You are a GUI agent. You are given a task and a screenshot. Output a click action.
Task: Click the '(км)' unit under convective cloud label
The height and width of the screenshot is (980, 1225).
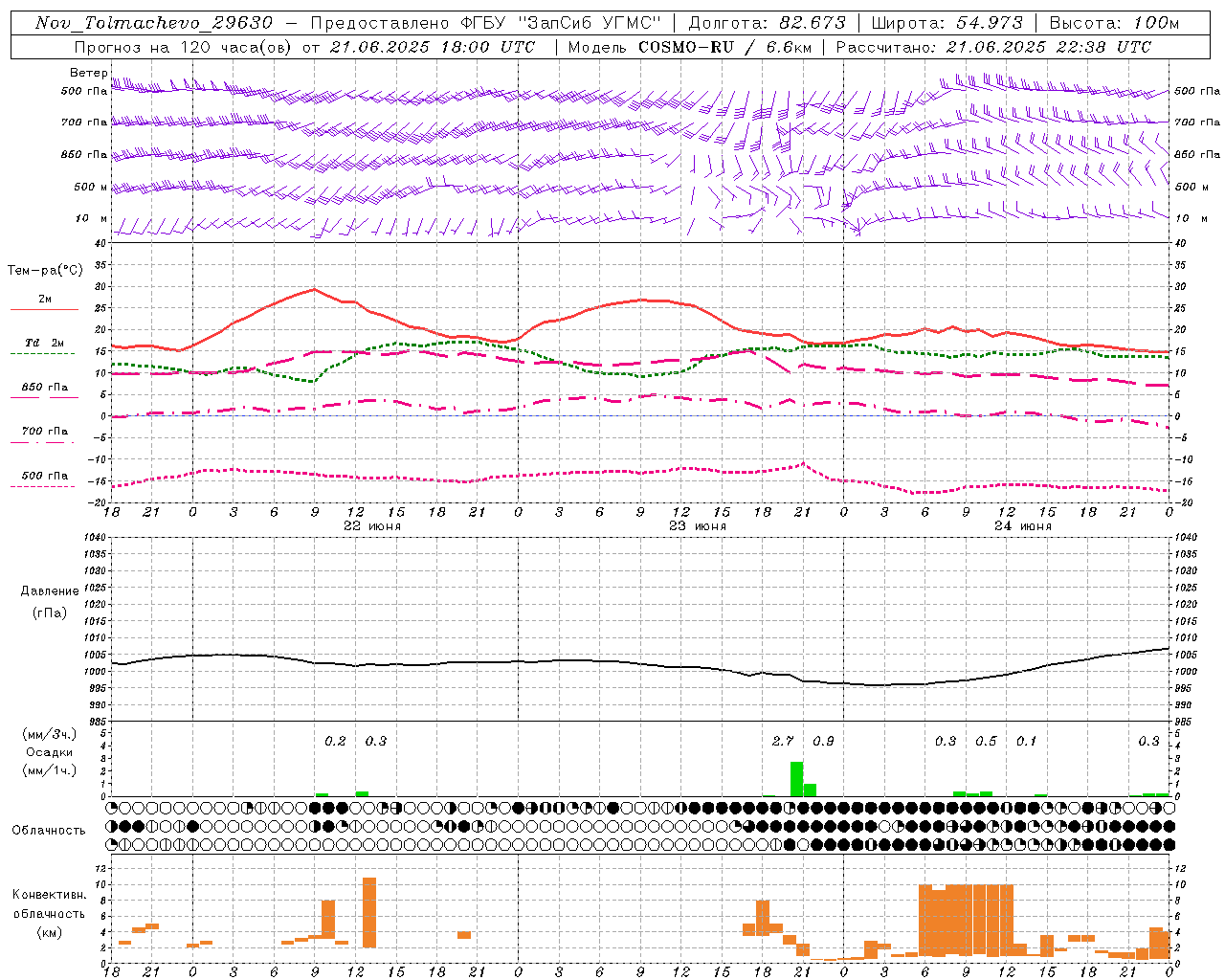(x=50, y=932)
